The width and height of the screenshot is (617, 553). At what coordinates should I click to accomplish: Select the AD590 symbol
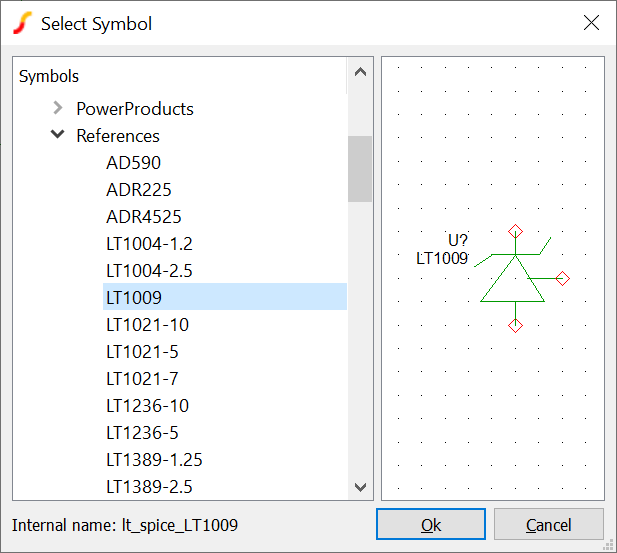coord(133,162)
